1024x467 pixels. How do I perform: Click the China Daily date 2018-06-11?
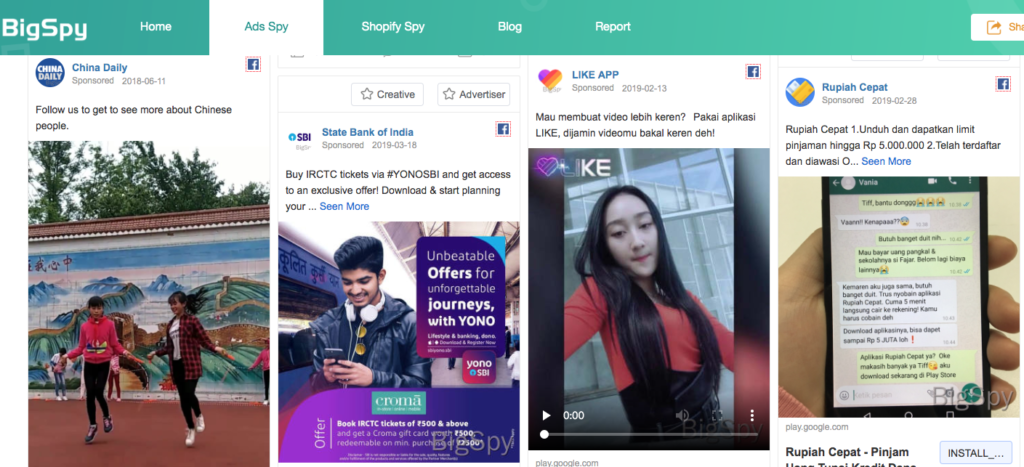144,81
